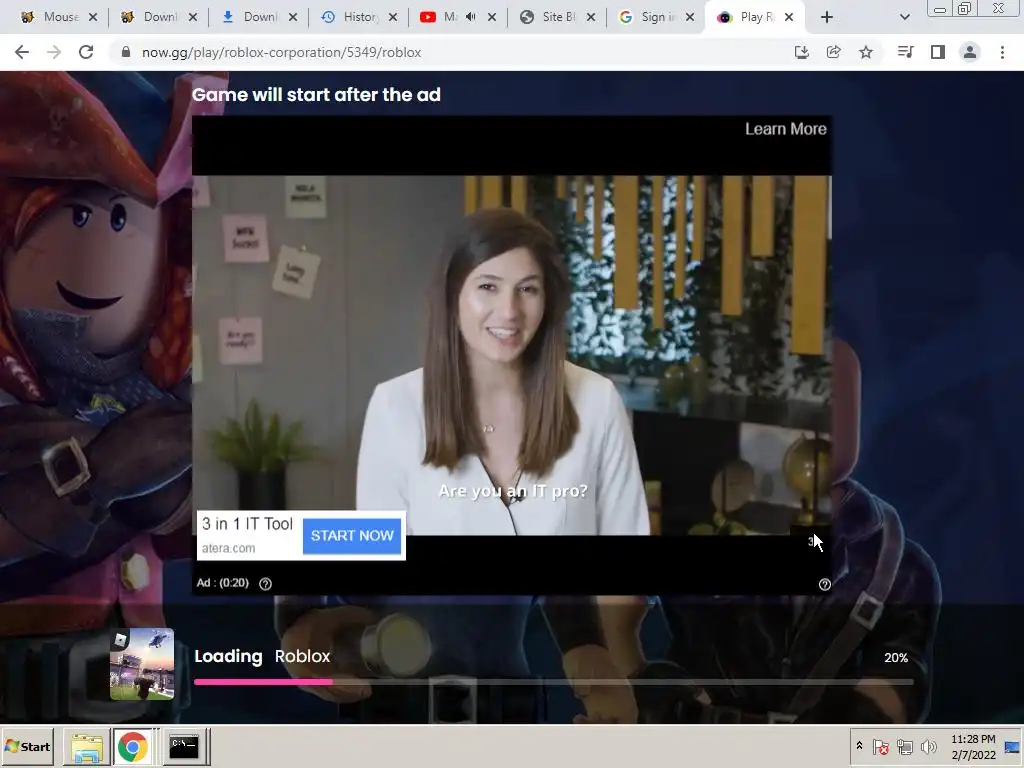
Task: Click the browser forward arrow
Action: (54, 52)
